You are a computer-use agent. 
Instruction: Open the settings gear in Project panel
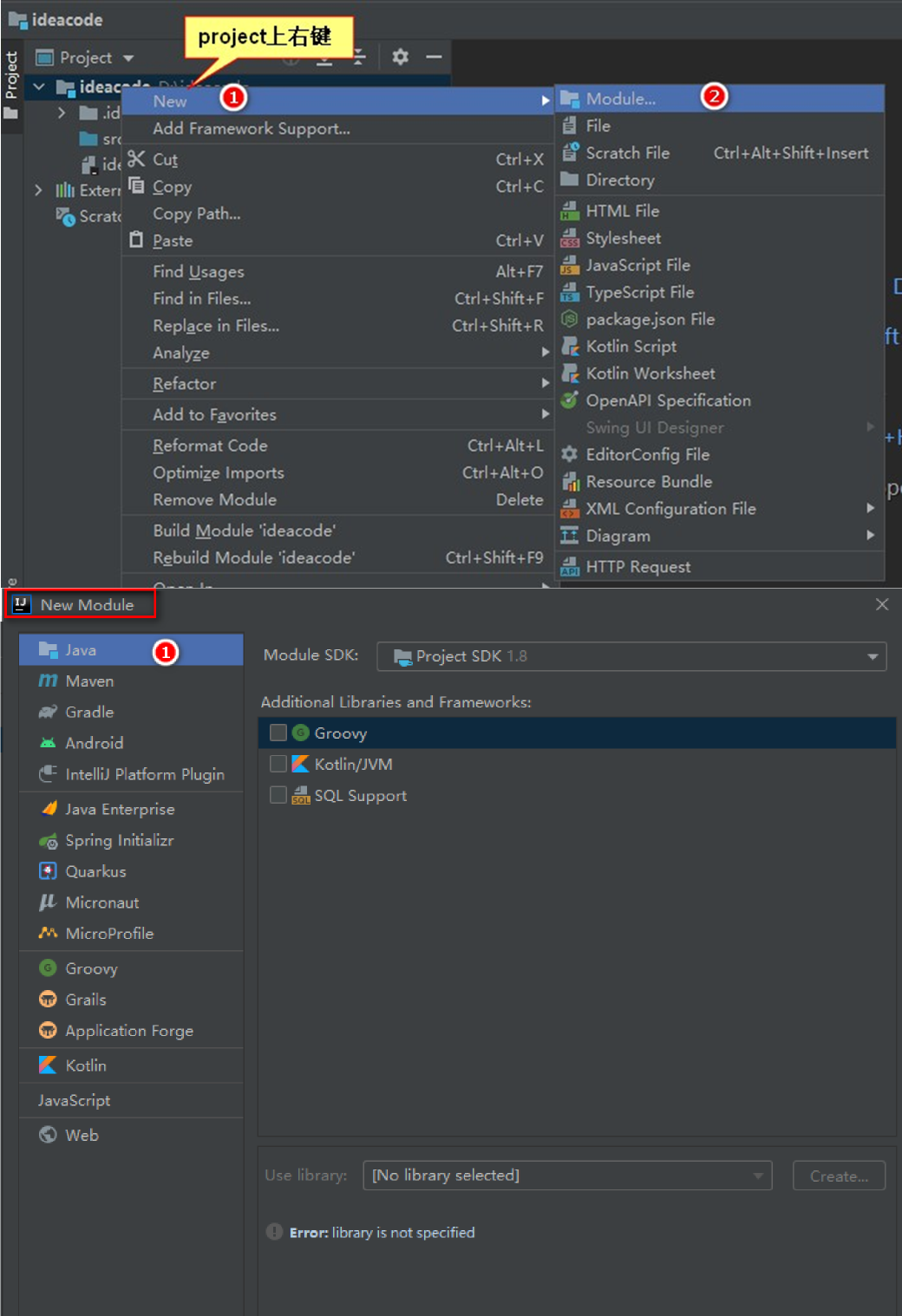tap(400, 57)
